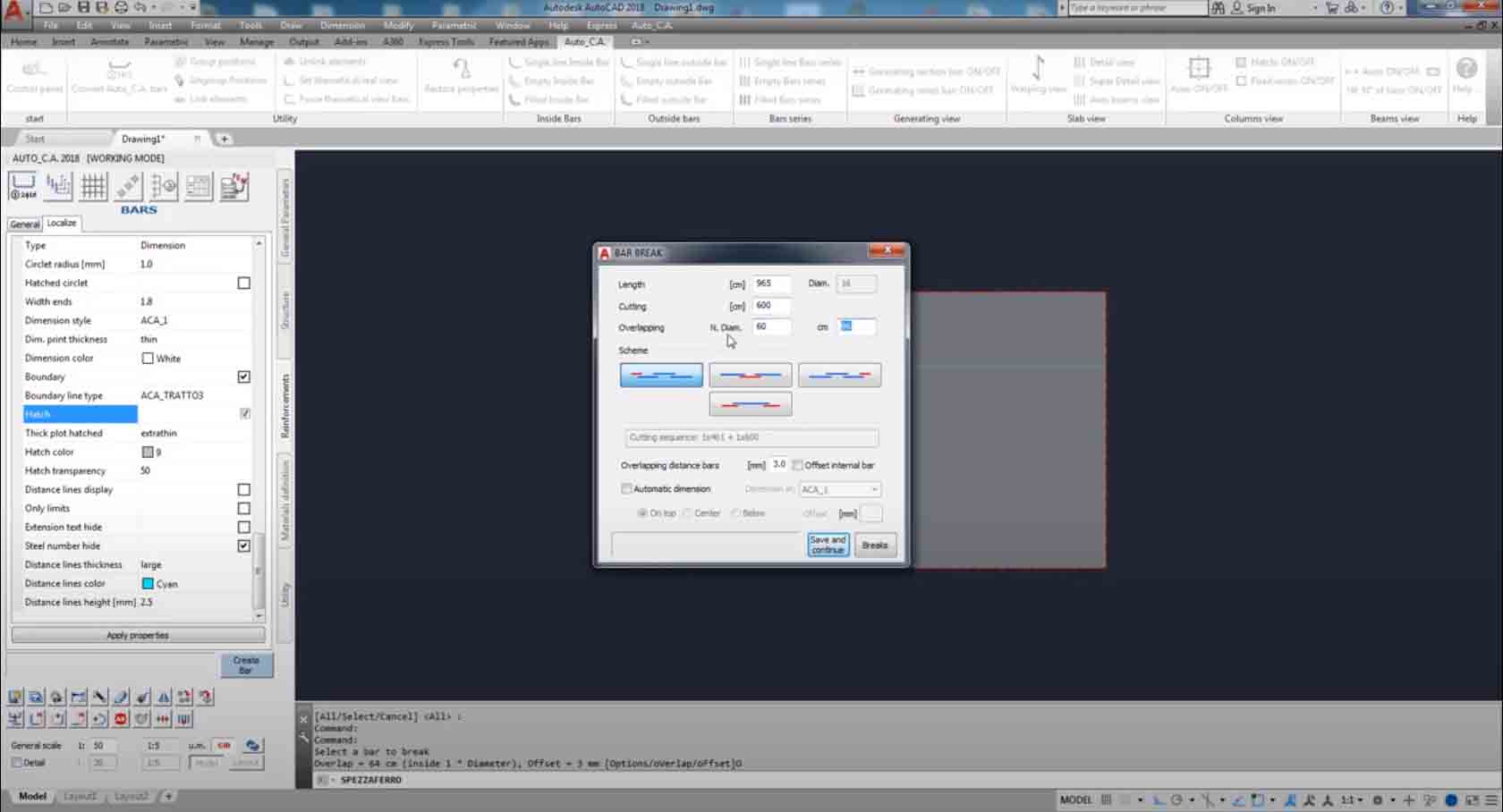The image size is (1503, 812).
Task: Open the Help icon dropdown arrow in title bar
Action: pyautogui.click(x=1401, y=7)
